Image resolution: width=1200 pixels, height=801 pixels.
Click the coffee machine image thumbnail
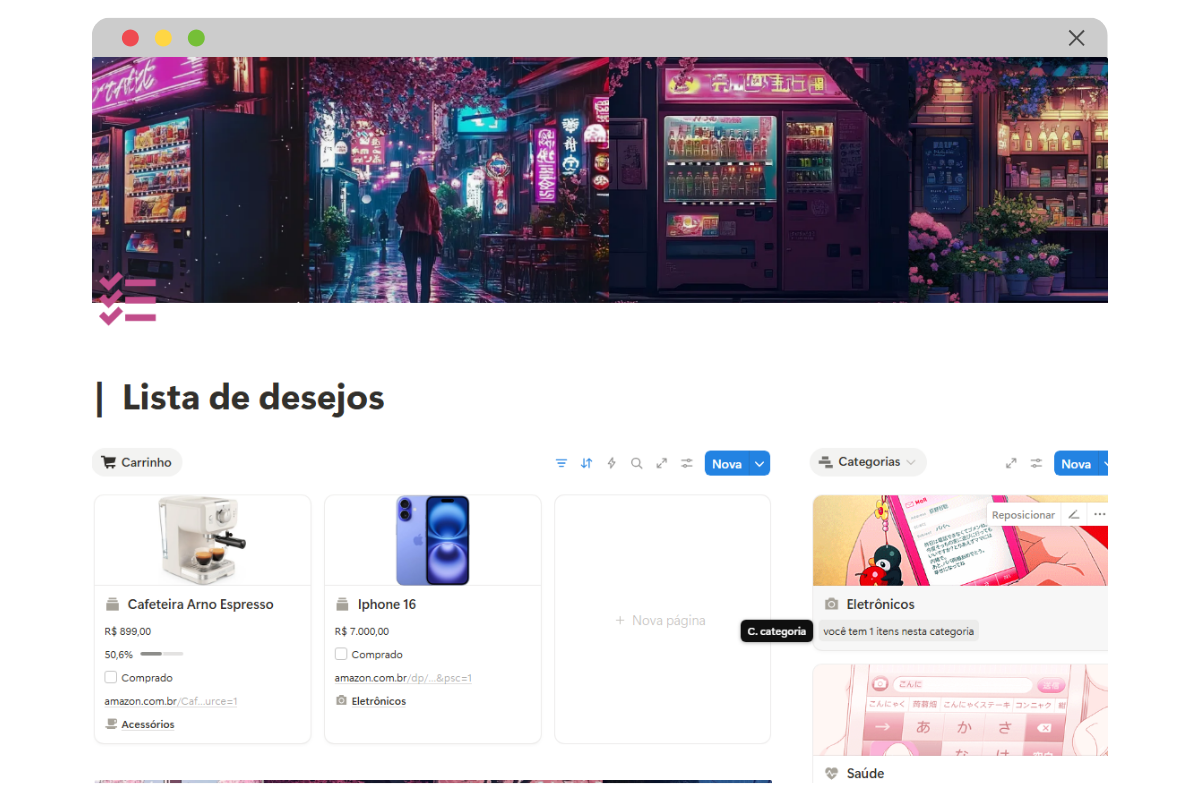click(x=202, y=541)
